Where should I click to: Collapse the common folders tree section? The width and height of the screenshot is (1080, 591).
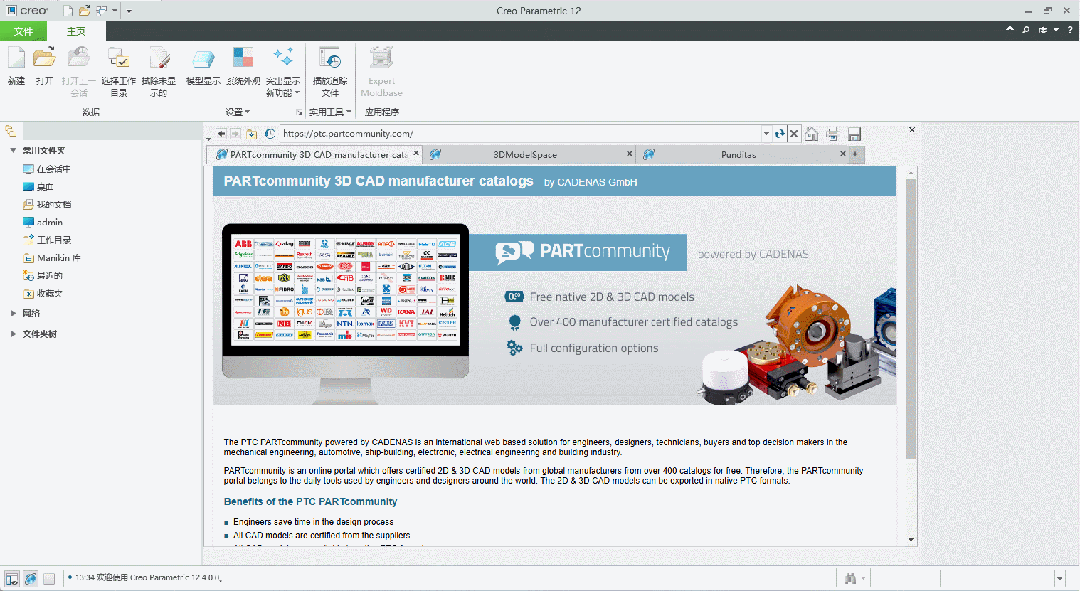click(x=13, y=150)
